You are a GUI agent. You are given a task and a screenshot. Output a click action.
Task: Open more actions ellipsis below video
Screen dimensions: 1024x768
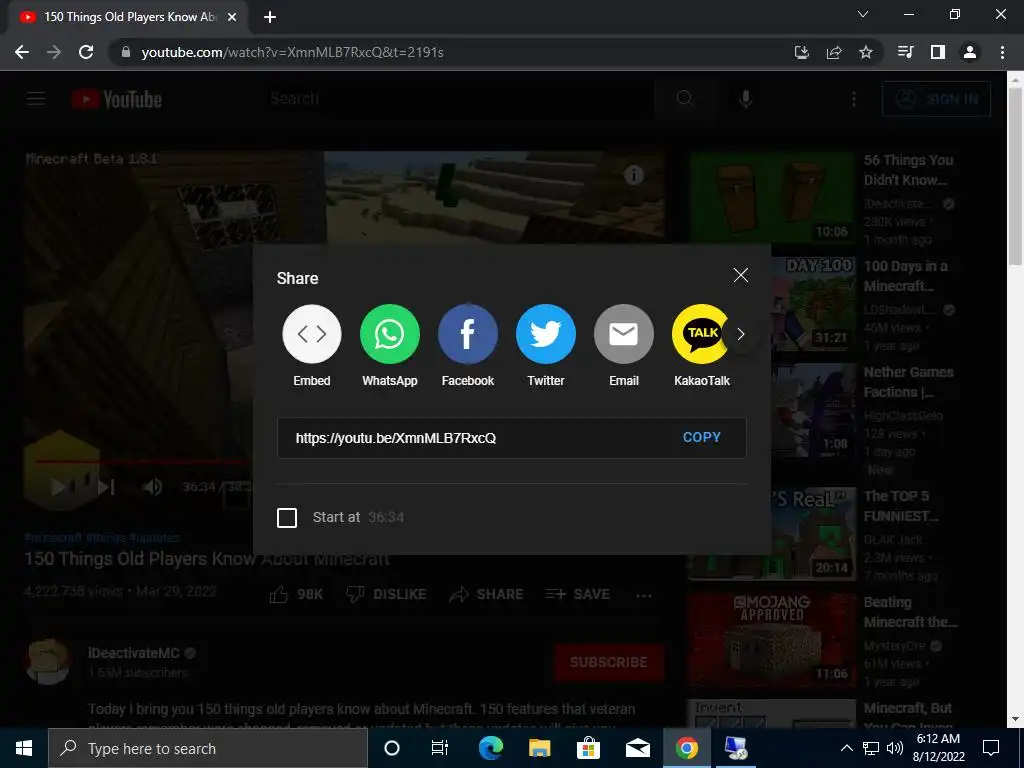tap(644, 595)
